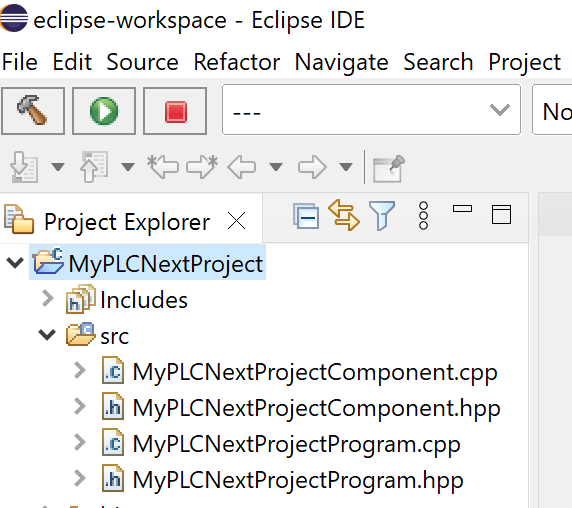
Task: Expand the Includes node
Action: coord(48,298)
